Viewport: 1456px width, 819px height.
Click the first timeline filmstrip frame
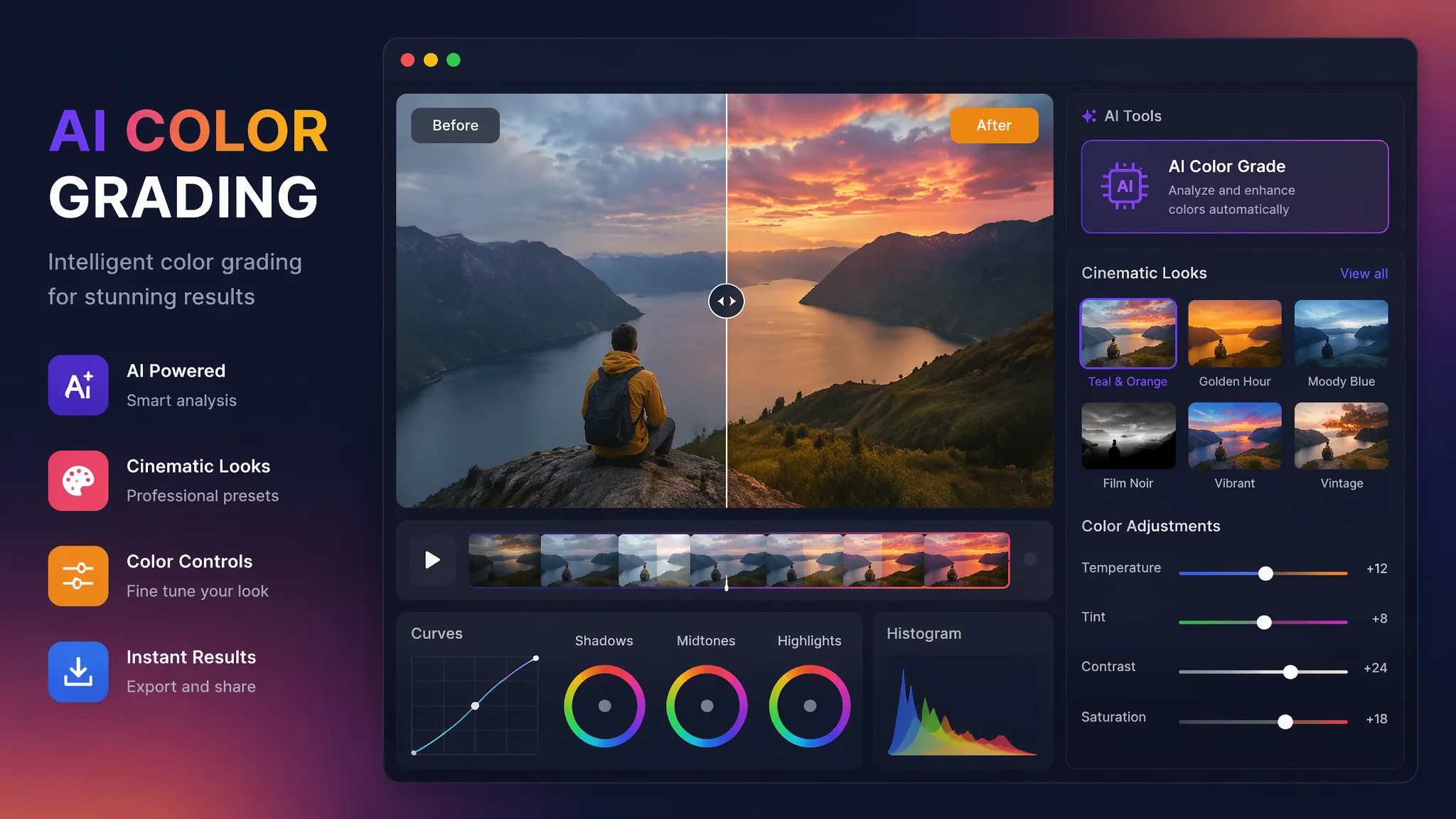pos(505,560)
